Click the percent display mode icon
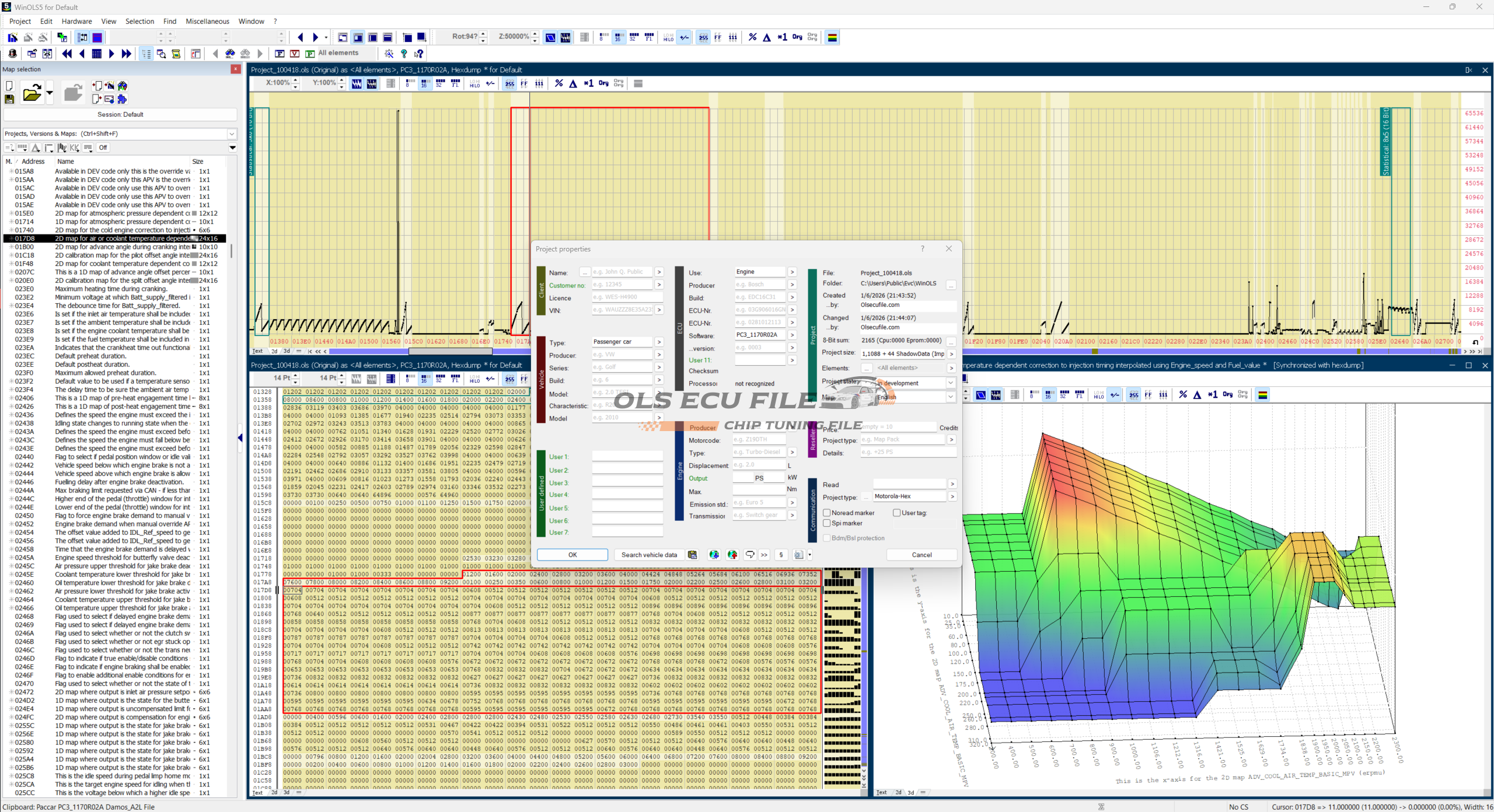This screenshot has width=1494, height=812. pyautogui.click(x=753, y=37)
